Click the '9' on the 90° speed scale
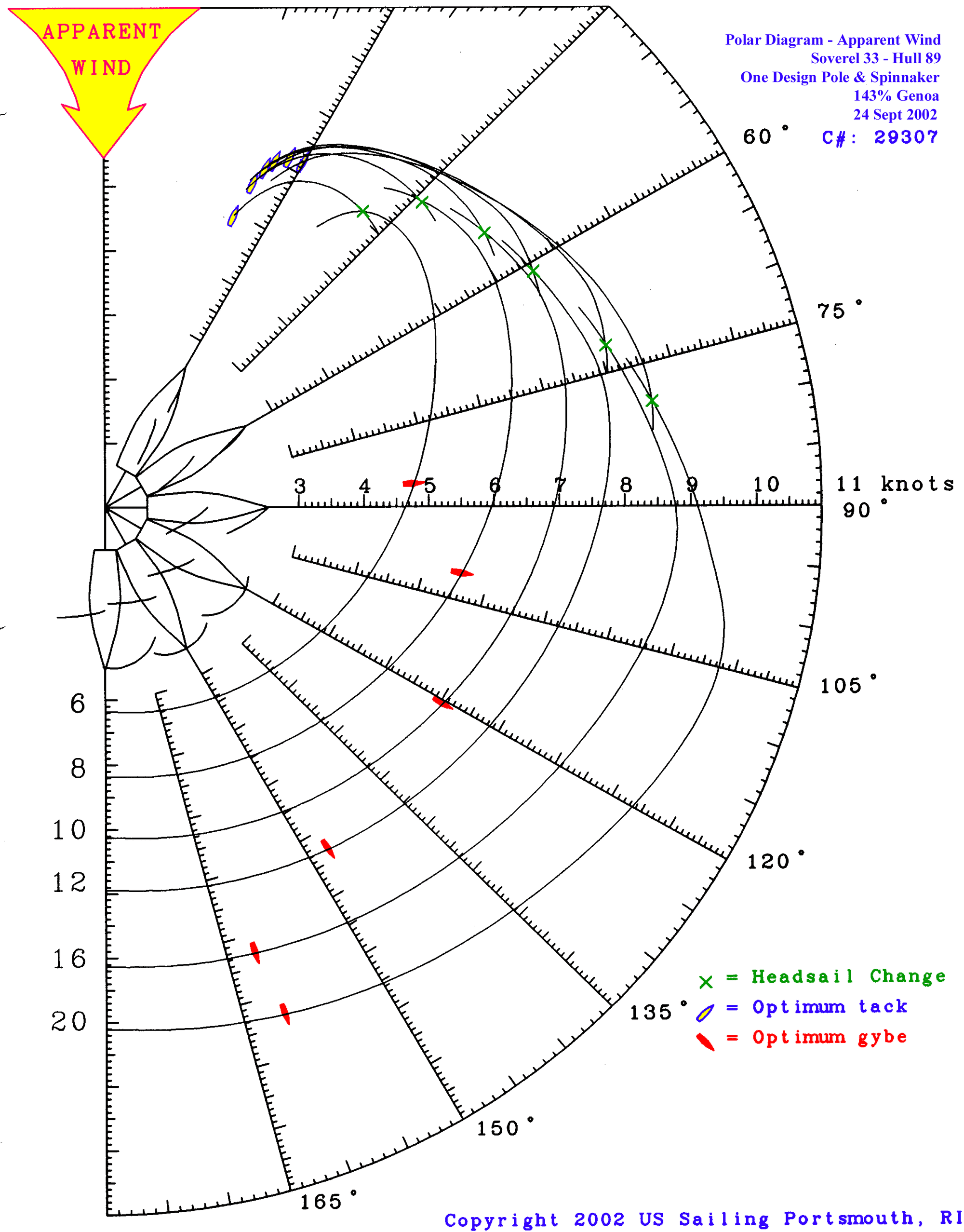This screenshot has width=964, height=1232. click(x=691, y=485)
